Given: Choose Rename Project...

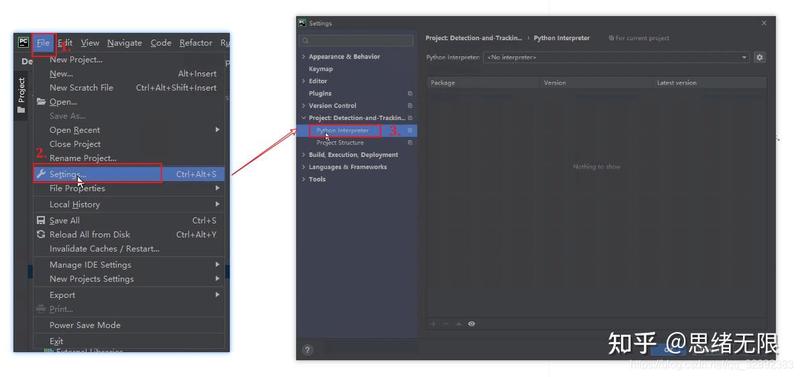Looking at the screenshot, I should coord(83,158).
